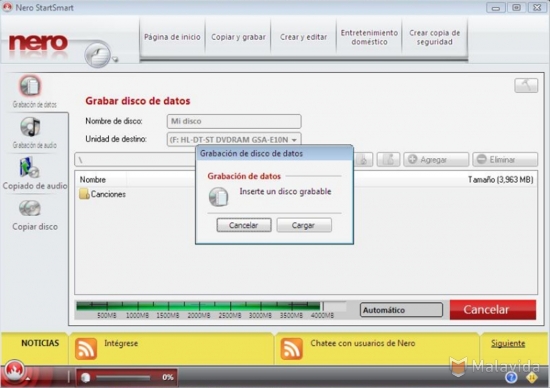The width and height of the screenshot is (550, 388).
Task: Click the Canciones folder icon
Action: pyautogui.click(x=84, y=194)
